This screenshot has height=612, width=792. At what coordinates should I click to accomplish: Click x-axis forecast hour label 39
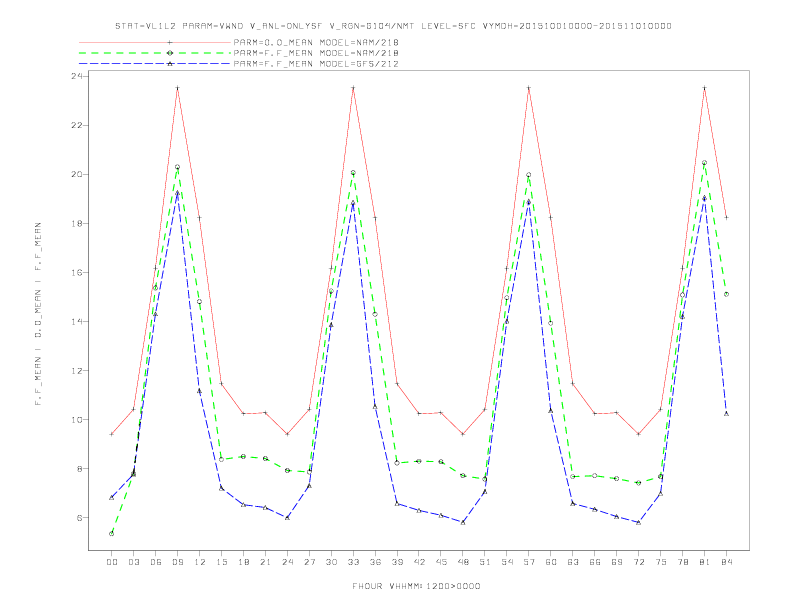tap(397, 562)
